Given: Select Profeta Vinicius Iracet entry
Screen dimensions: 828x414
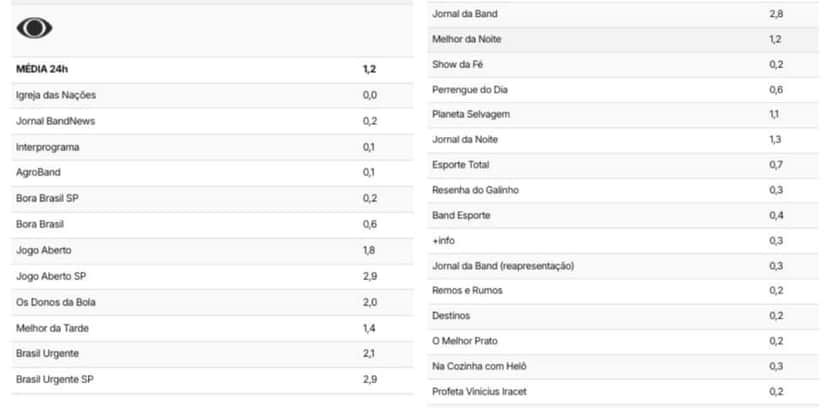Looking at the screenshot, I should [623, 392].
